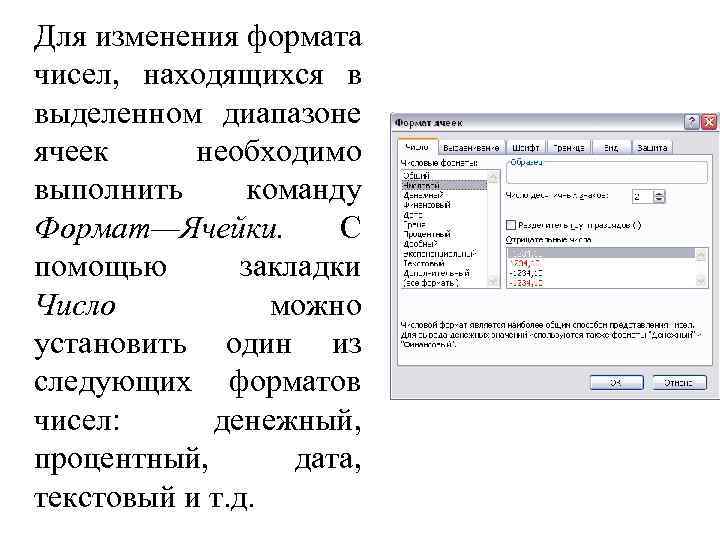Select the highlighted Числовой format
Viewport: 720px width, 540px height.
444,186
